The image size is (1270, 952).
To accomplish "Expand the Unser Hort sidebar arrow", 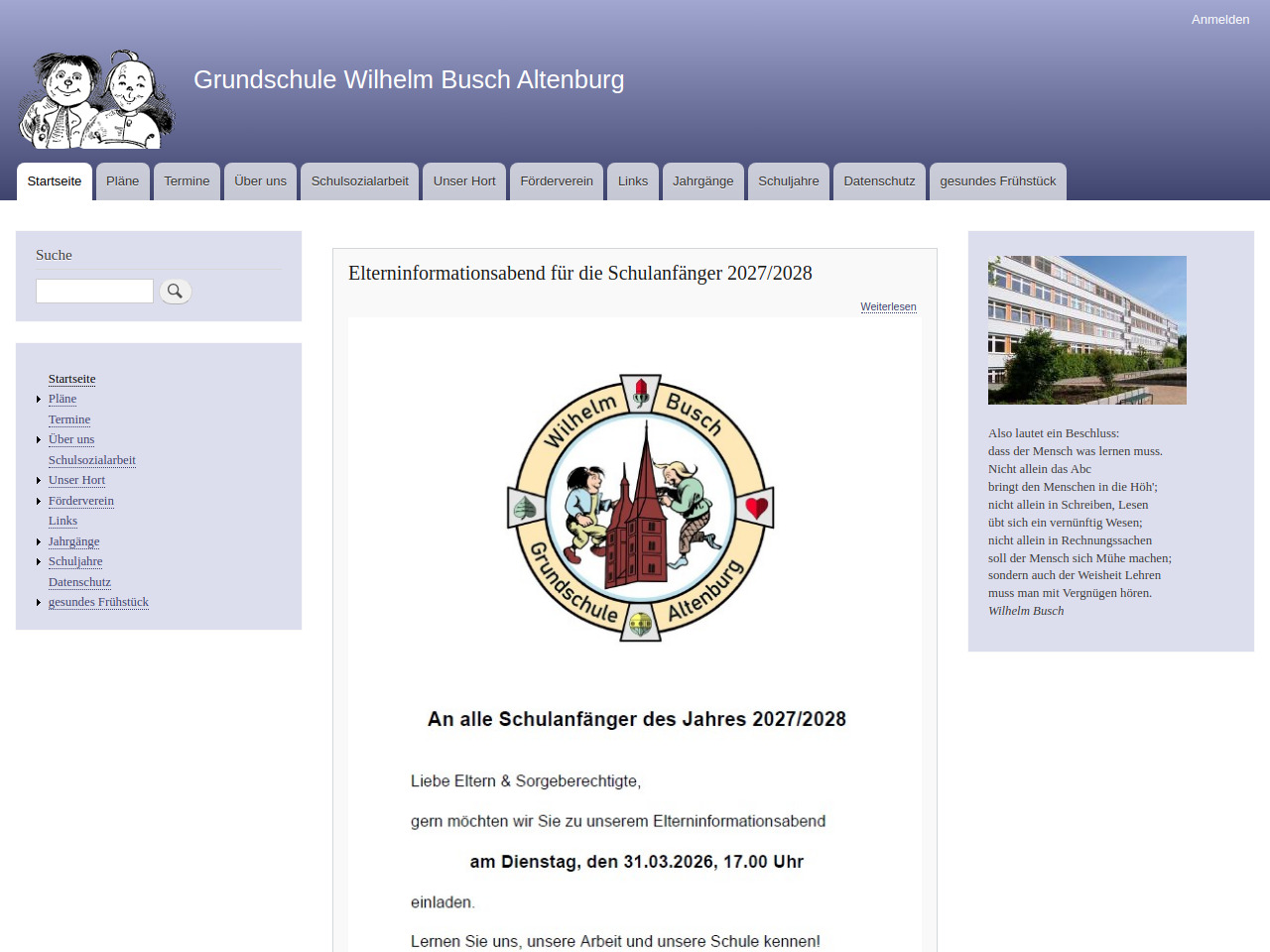I will coord(39,481).
